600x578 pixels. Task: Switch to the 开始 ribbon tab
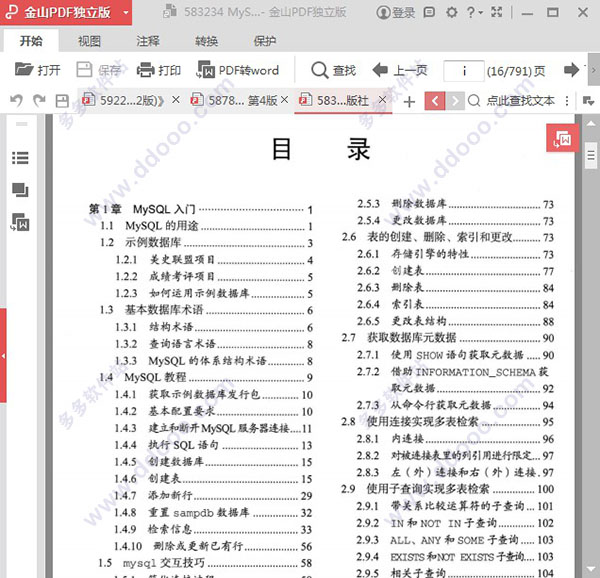pos(31,41)
